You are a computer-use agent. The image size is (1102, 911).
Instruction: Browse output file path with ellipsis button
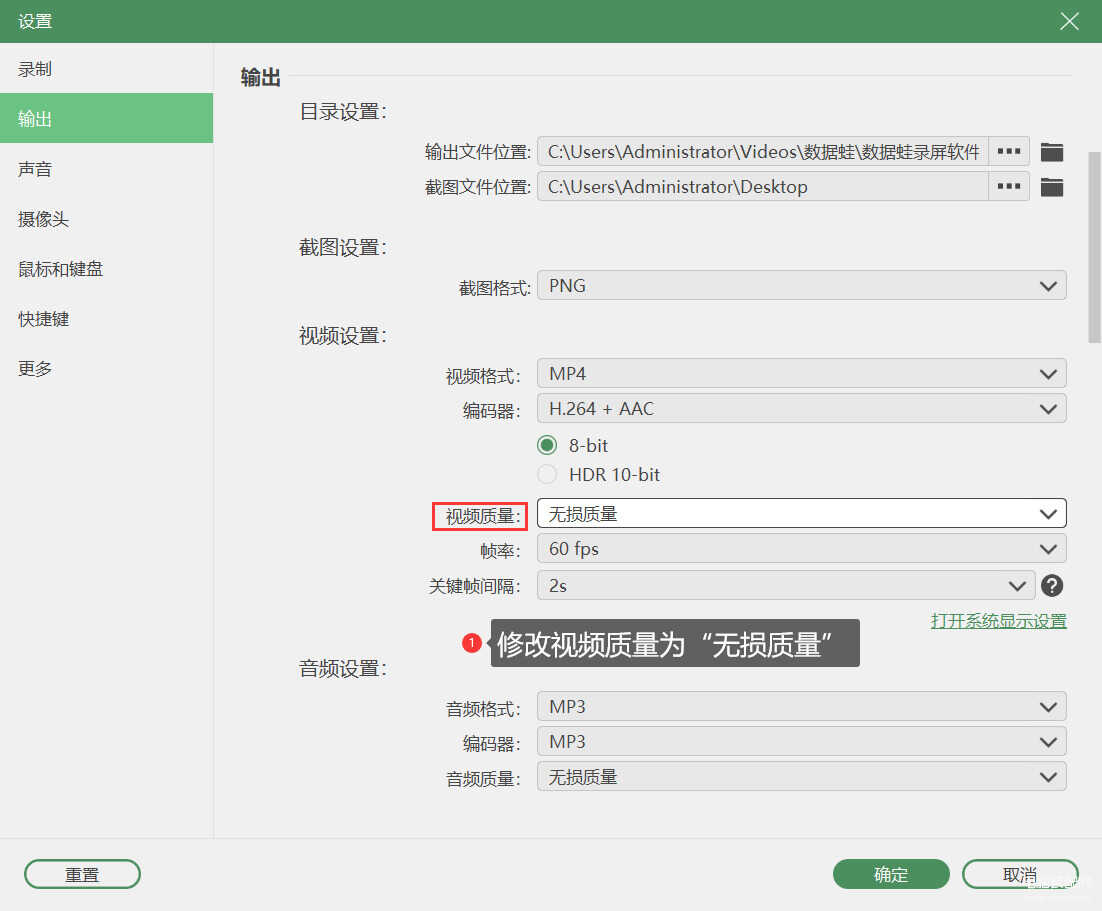point(1009,151)
